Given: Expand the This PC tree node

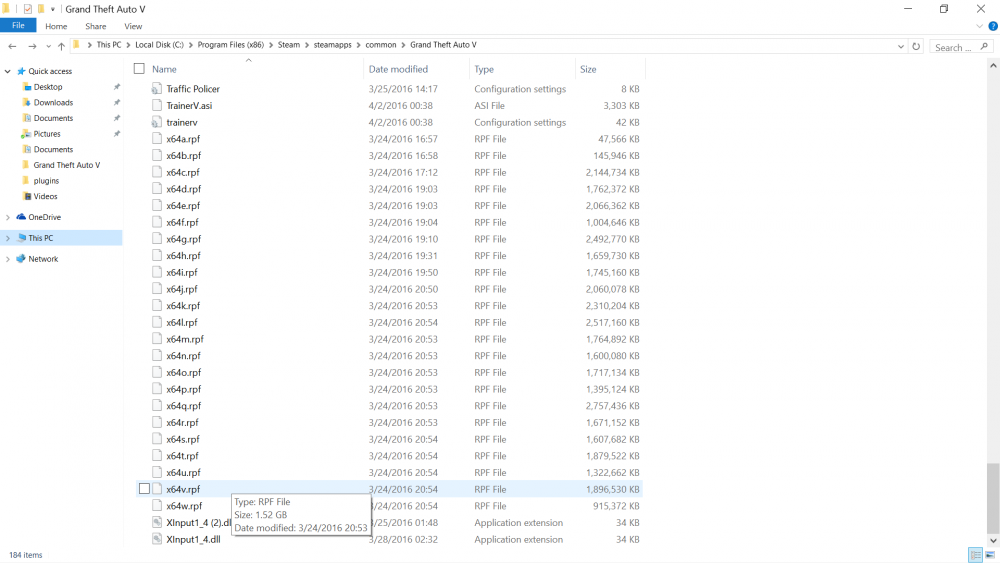Looking at the screenshot, I should pos(8,238).
